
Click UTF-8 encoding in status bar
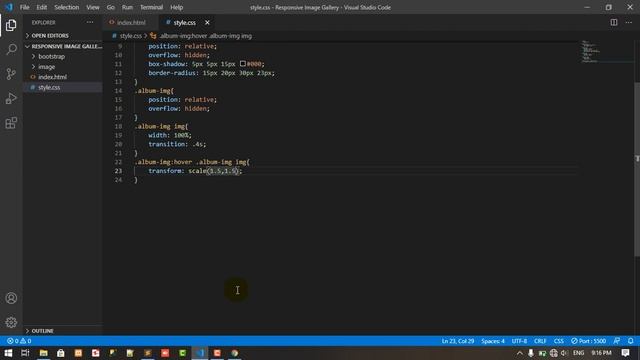[519, 341]
